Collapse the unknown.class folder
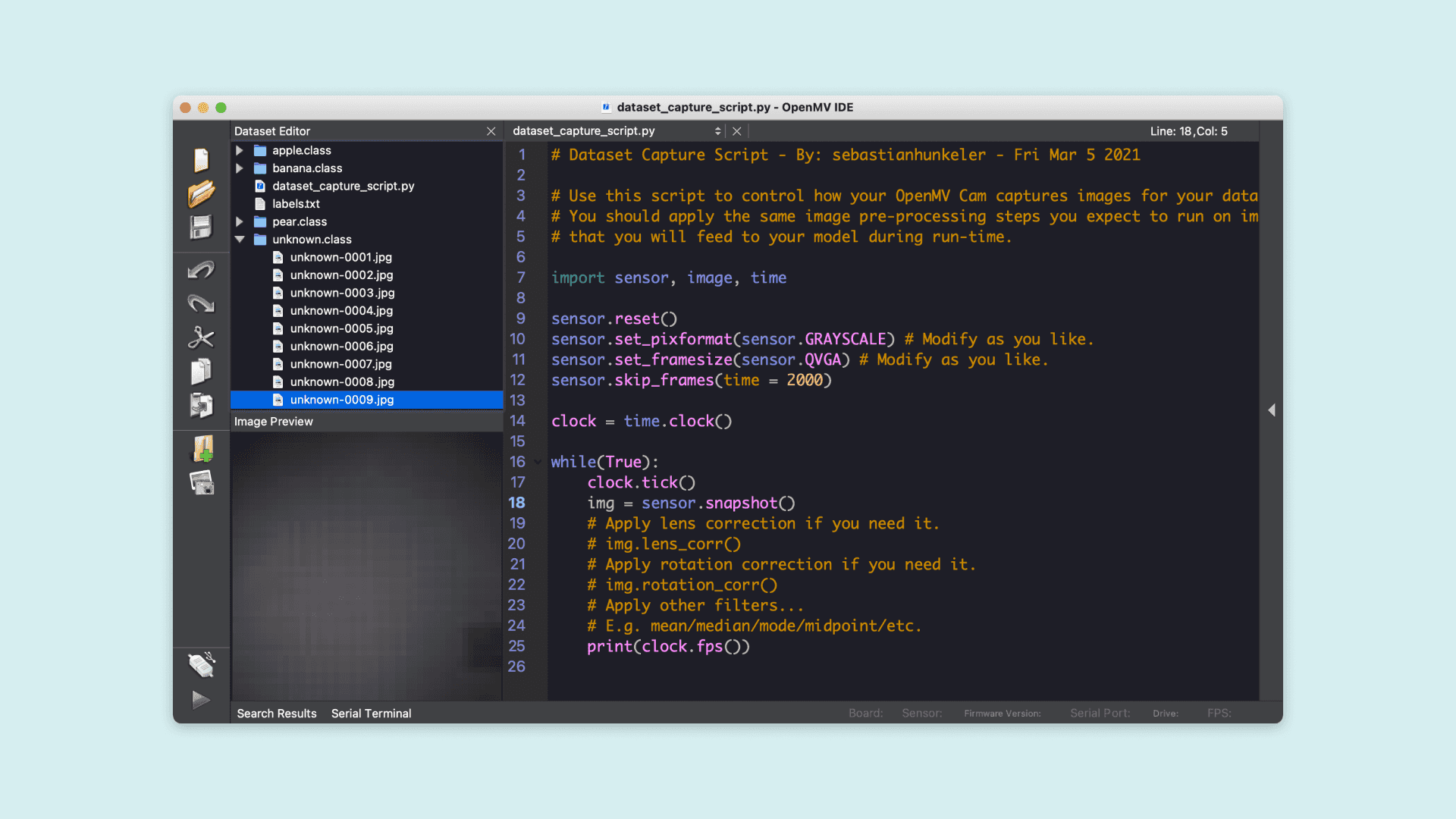Viewport: 1456px width, 819px height. pos(240,239)
